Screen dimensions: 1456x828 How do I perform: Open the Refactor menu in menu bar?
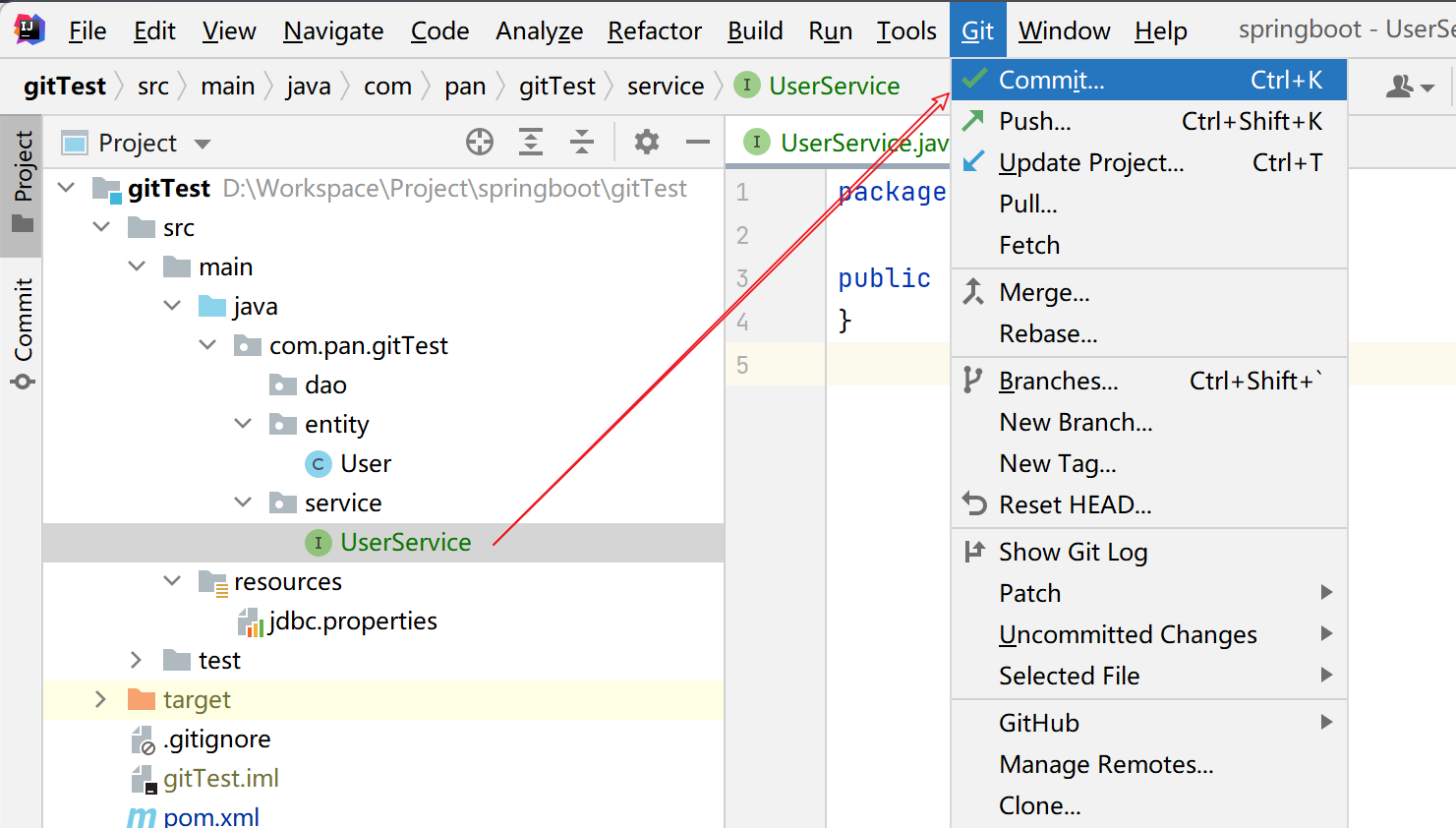654,30
